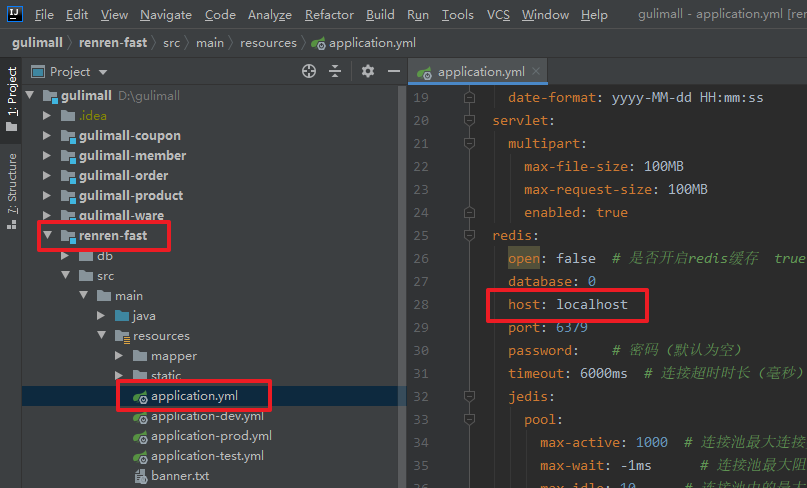This screenshot has width=807, height=488.
Task: Expand the gulimall-coupon module
Action: (x=47, y=136)
